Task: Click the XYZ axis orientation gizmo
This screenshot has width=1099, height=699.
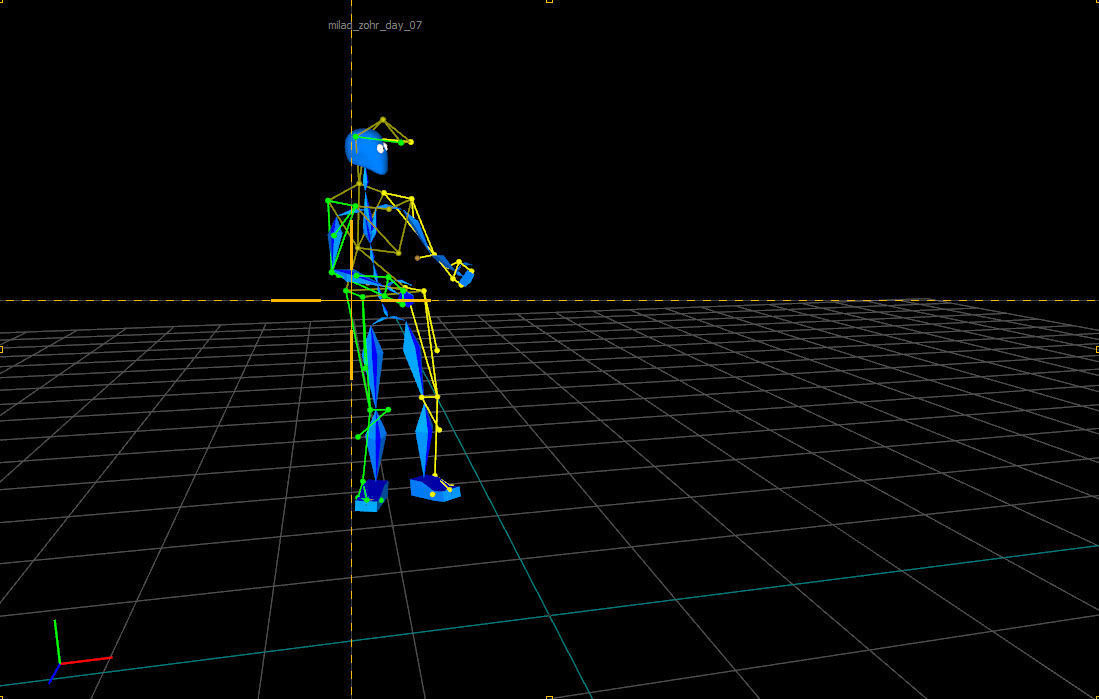Action: (x=79, y=652)
